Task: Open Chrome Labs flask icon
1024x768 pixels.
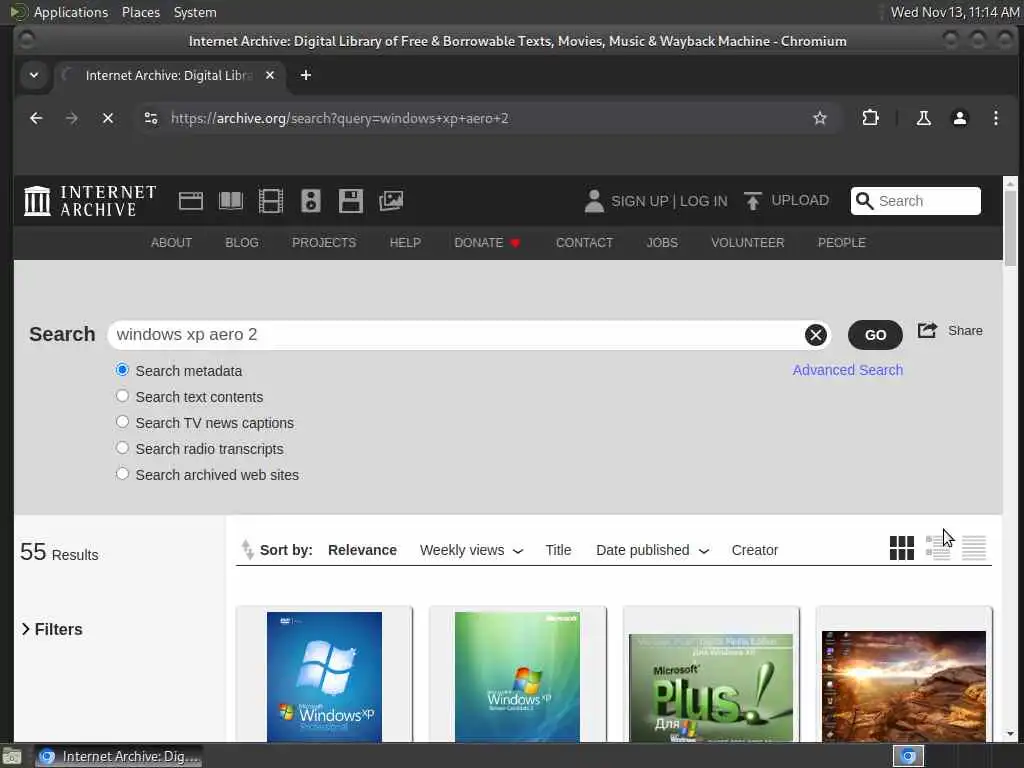Action: point(923,118)
